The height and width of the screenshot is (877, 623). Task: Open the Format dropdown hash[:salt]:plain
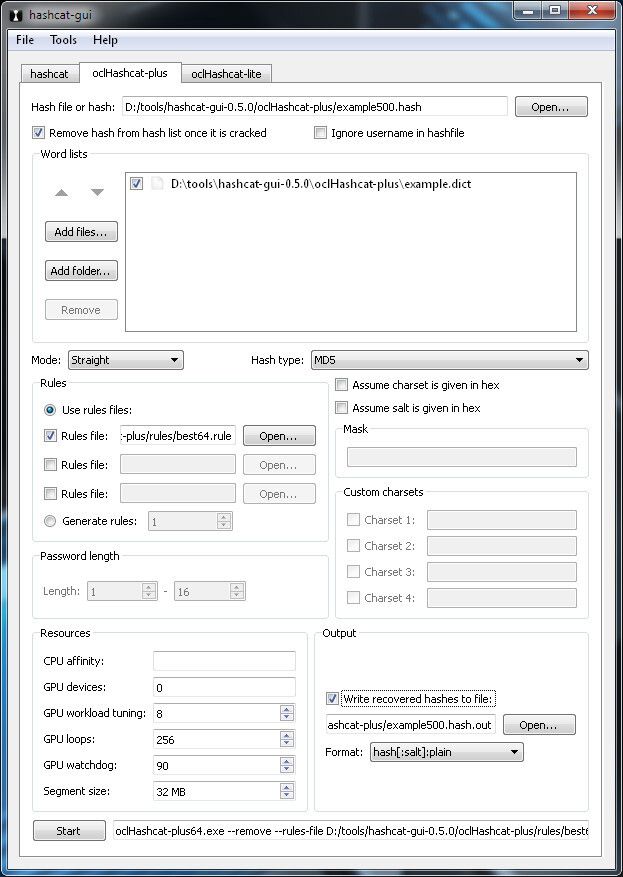point(447,752)
